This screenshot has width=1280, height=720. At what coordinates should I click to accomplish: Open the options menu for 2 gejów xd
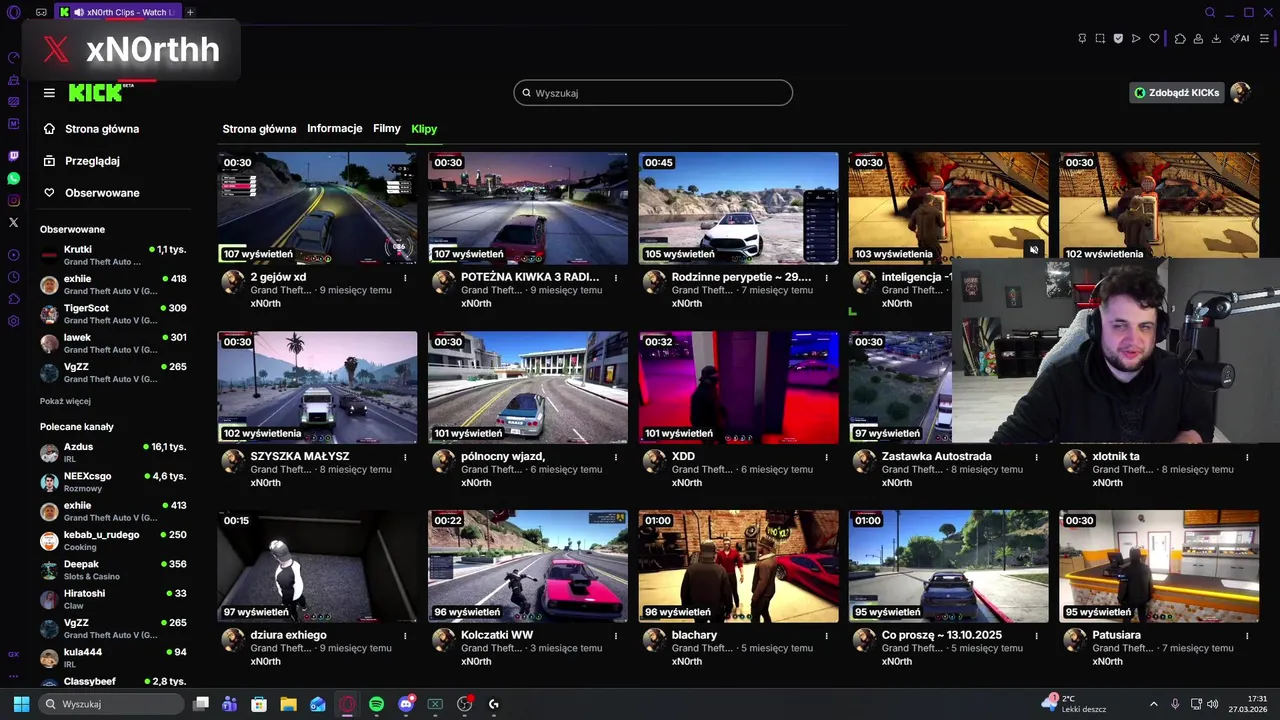click(x=405, y=277)
